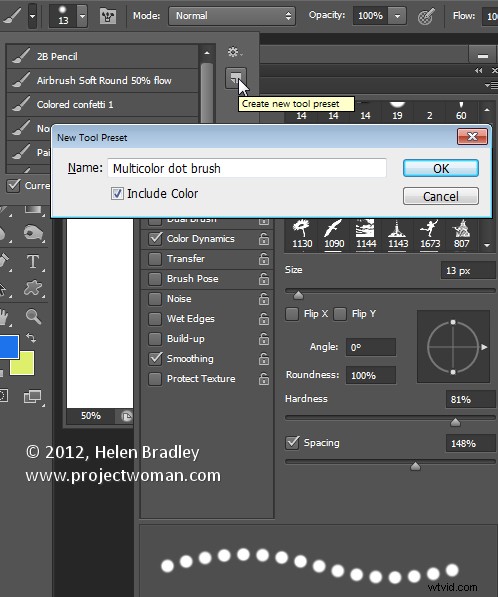Click the Spacing slider handle

coord(415,466)
